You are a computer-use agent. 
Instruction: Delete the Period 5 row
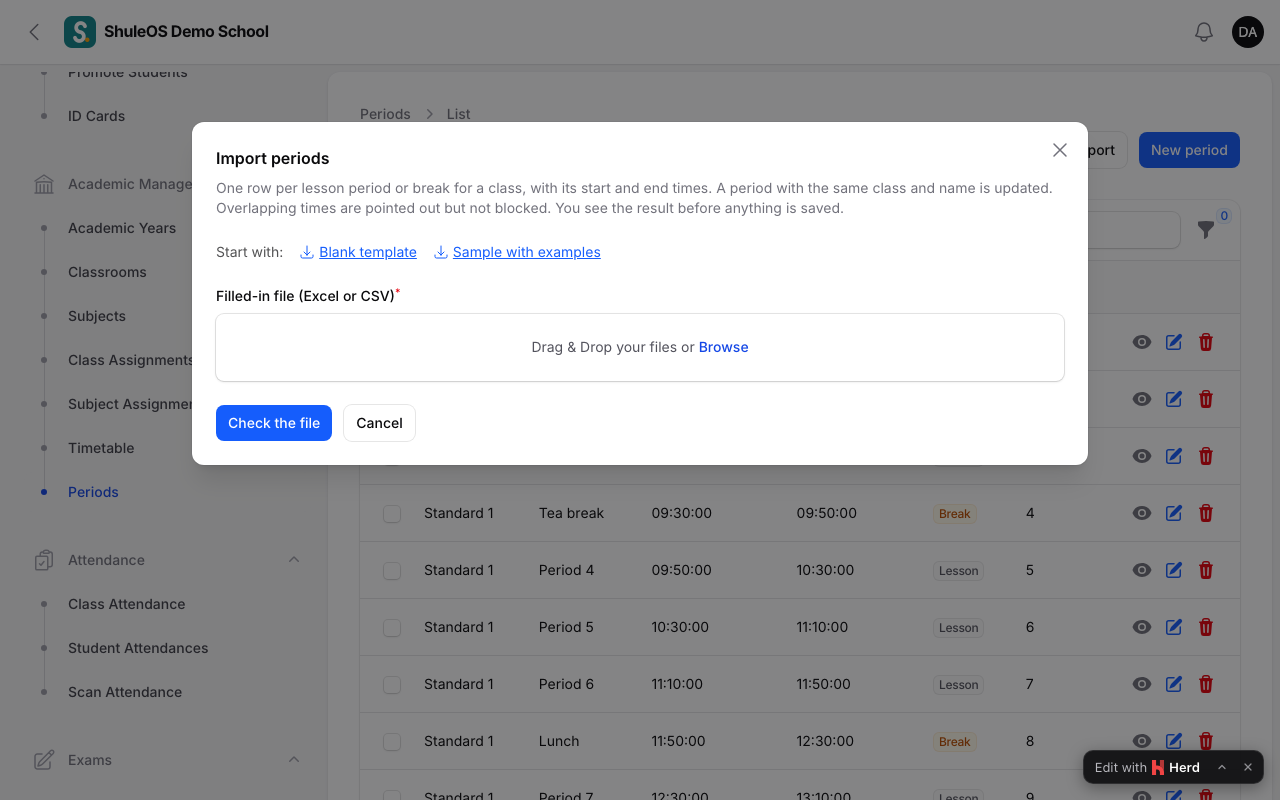pyautogui.click(x=1206, y=627)
